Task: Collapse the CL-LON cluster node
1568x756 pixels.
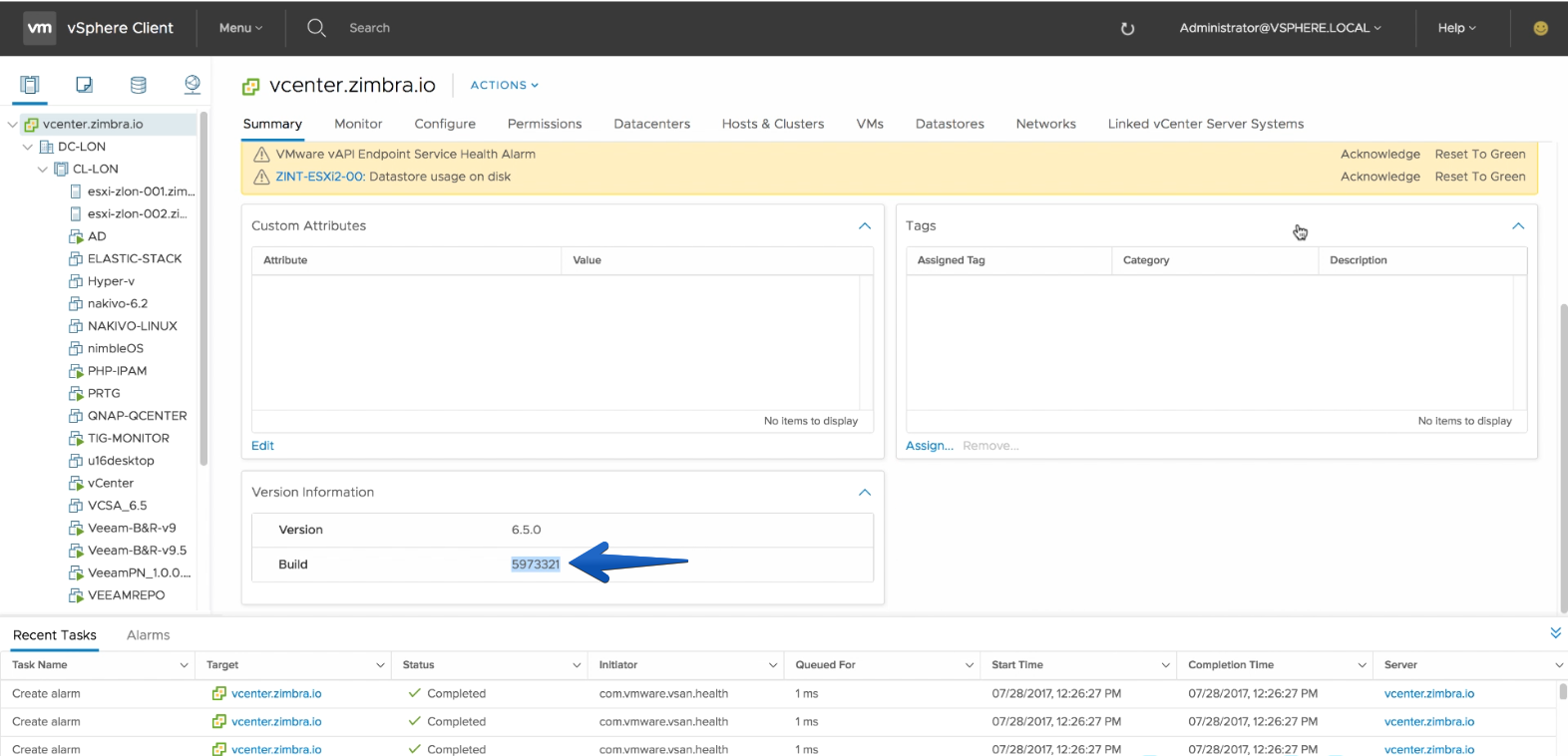Action: coord(42,170)
